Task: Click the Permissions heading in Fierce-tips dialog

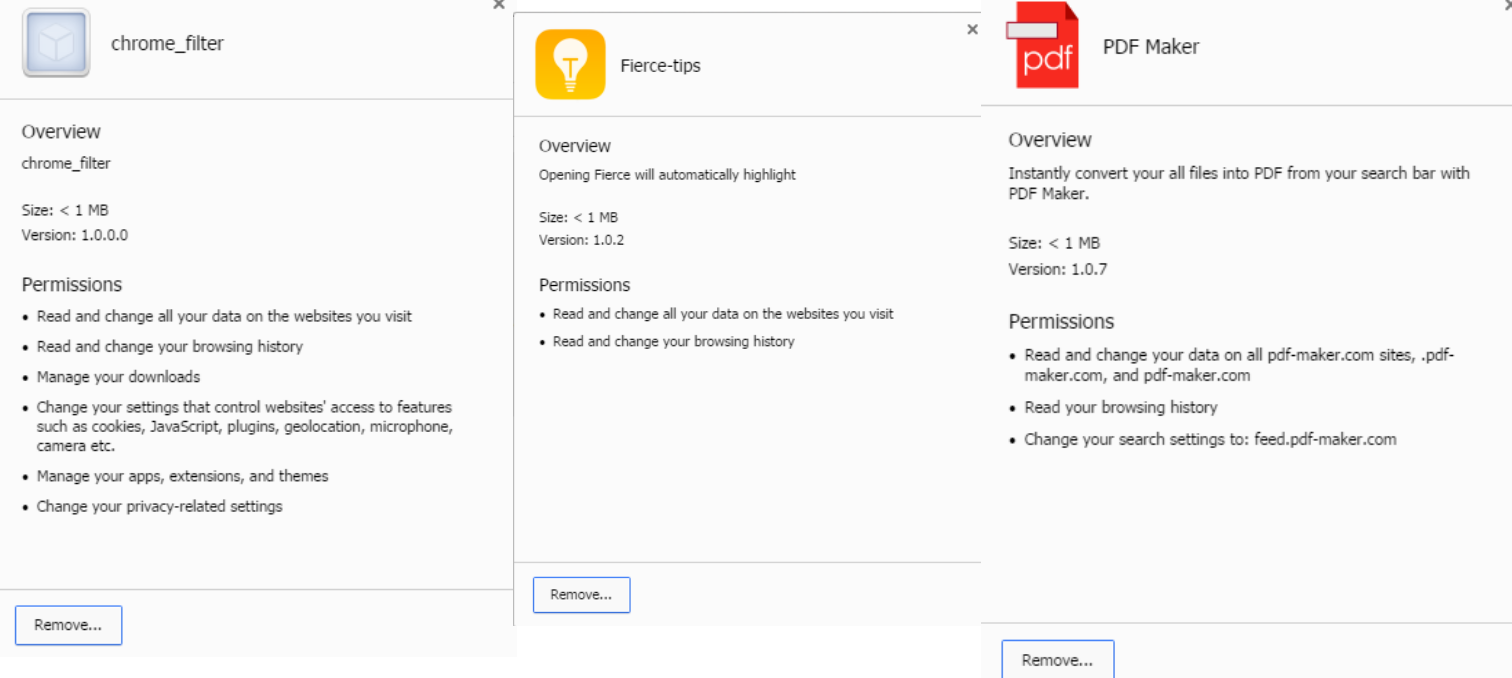Action: click(584, 285)
